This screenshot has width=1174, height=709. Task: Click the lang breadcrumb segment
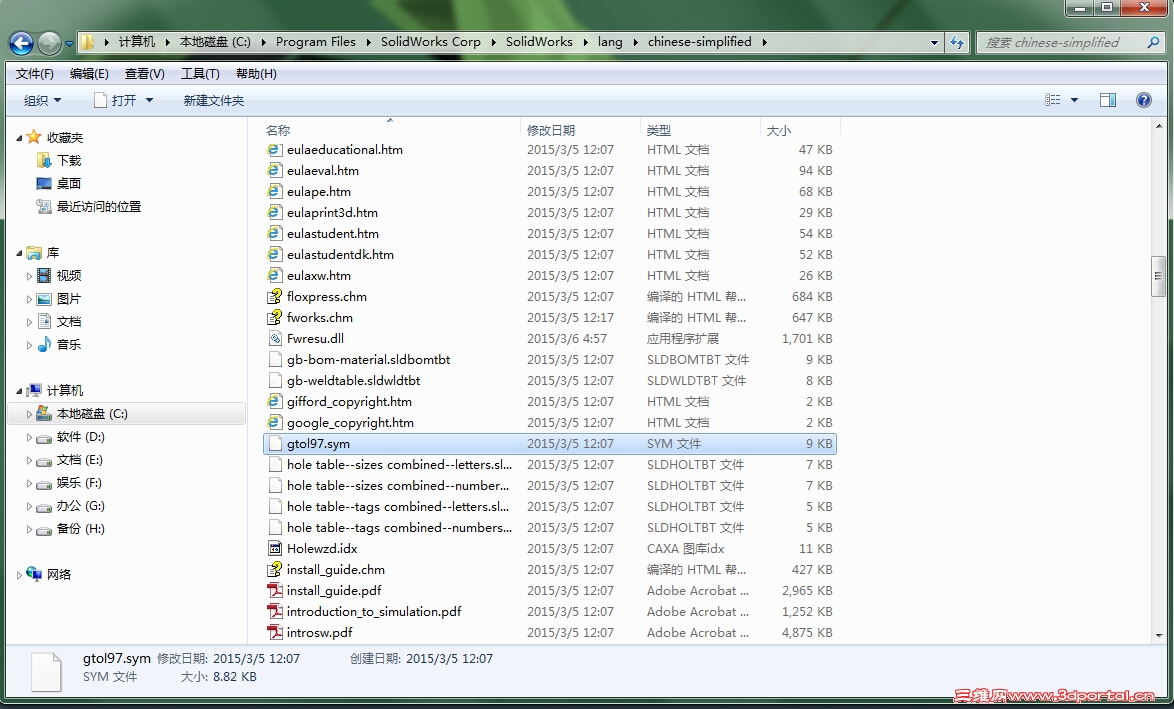pyautogui.click(x=609, y=42)
